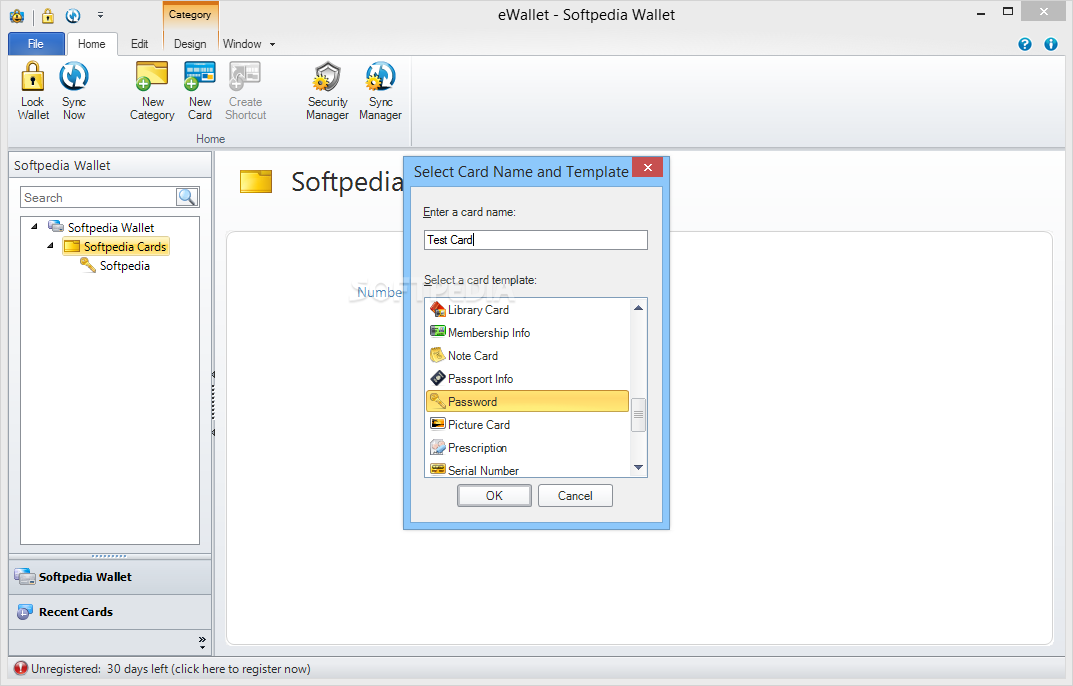Select the Note Card template
The image size is (1073, 686).
pyautogui.click(x=527, y=355)
